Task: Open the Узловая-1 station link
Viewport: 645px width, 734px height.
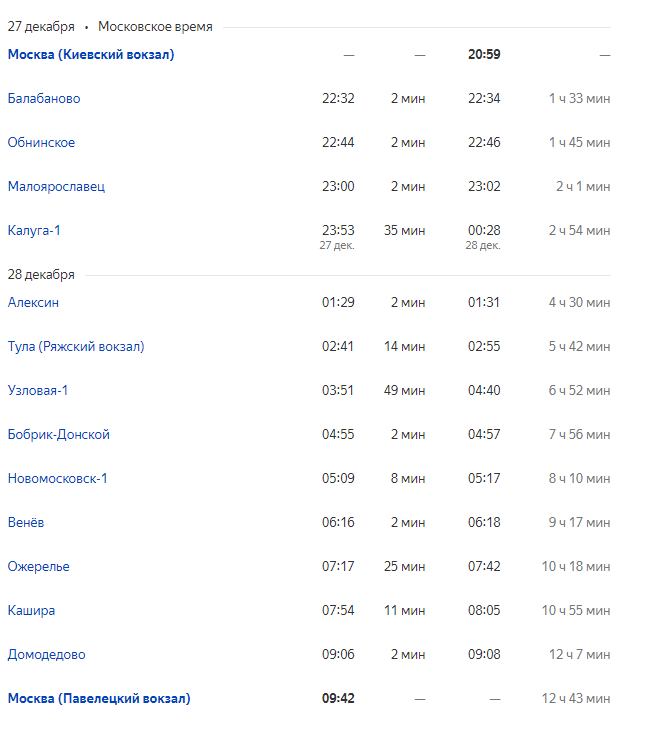Action: (x=38, y=391)
